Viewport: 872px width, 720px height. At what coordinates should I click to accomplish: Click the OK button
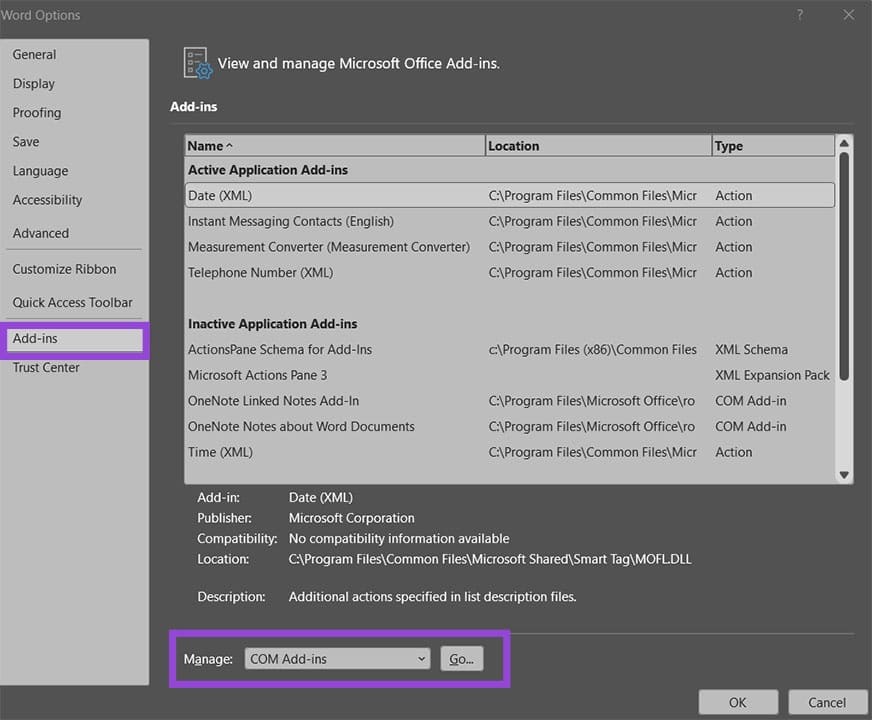[737, 701]
